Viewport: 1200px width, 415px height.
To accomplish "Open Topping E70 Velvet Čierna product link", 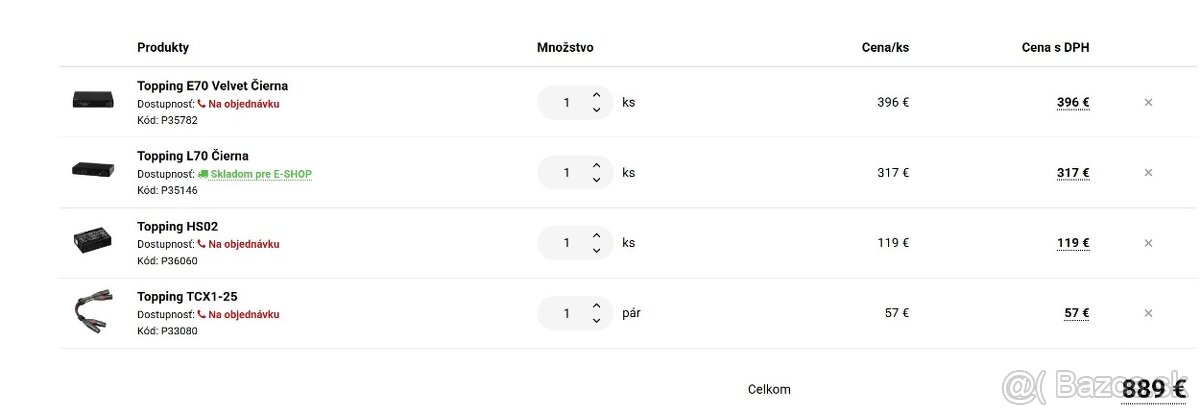I will point(212,86).
